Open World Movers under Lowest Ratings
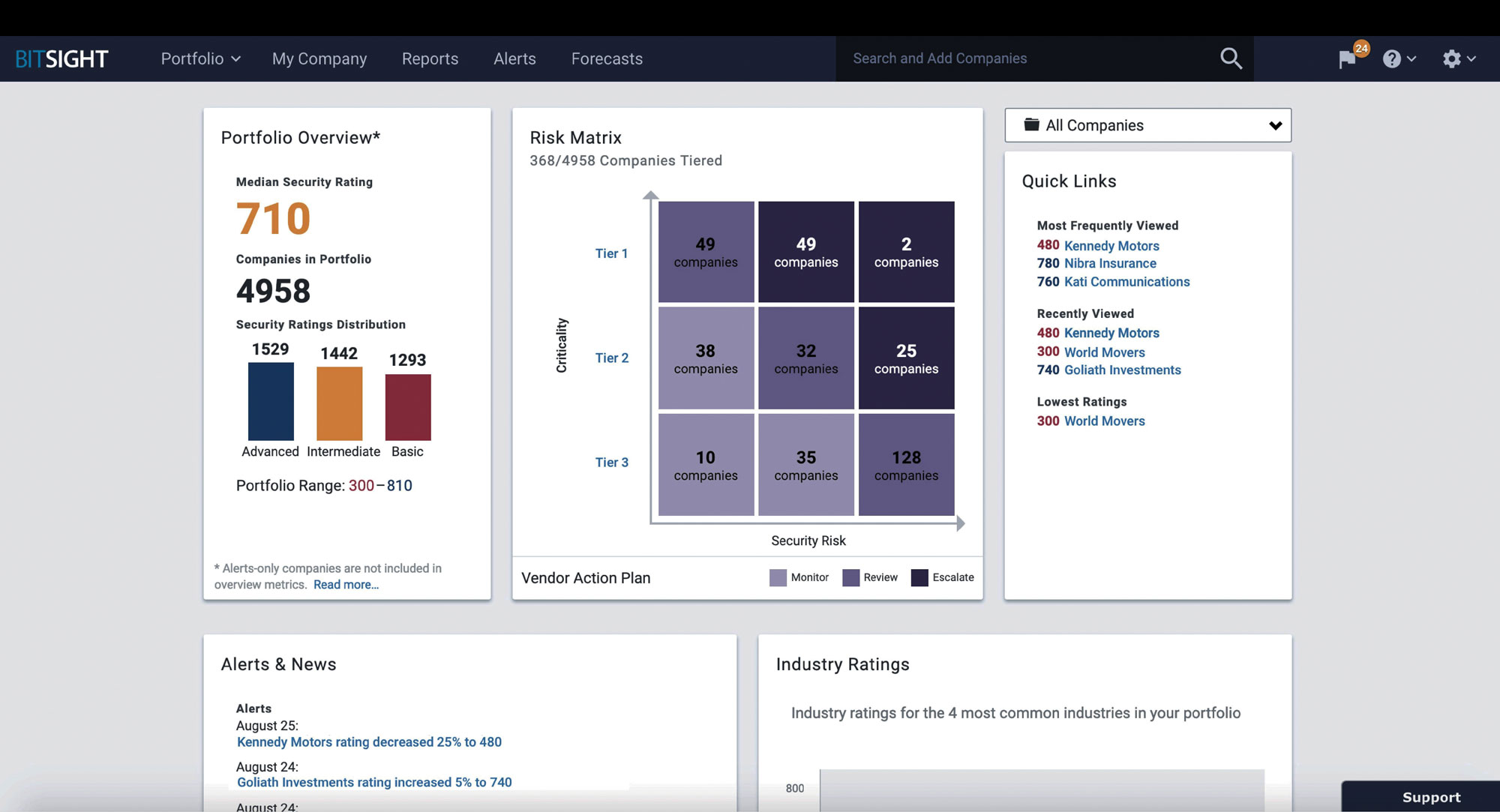Image resolution: width=1500 pixels, height=812 pixels. click(1104, 421)
